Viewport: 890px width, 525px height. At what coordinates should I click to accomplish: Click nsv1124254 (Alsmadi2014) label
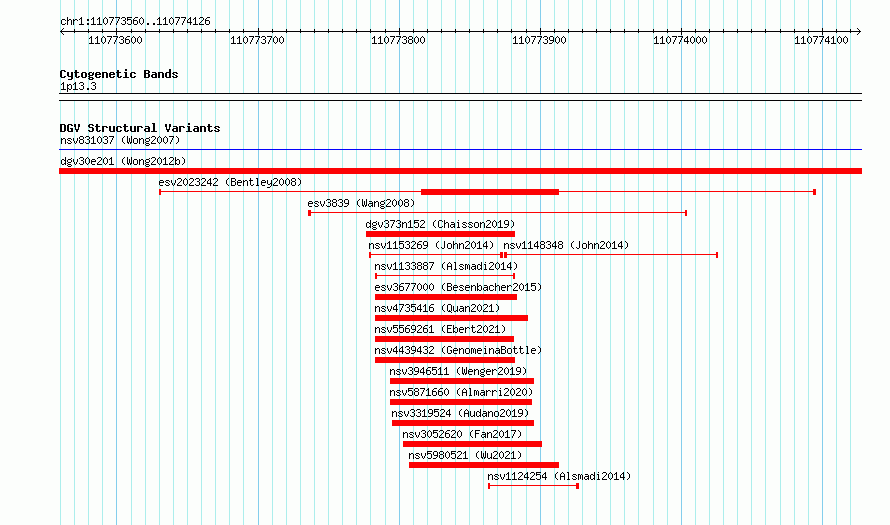559,476
